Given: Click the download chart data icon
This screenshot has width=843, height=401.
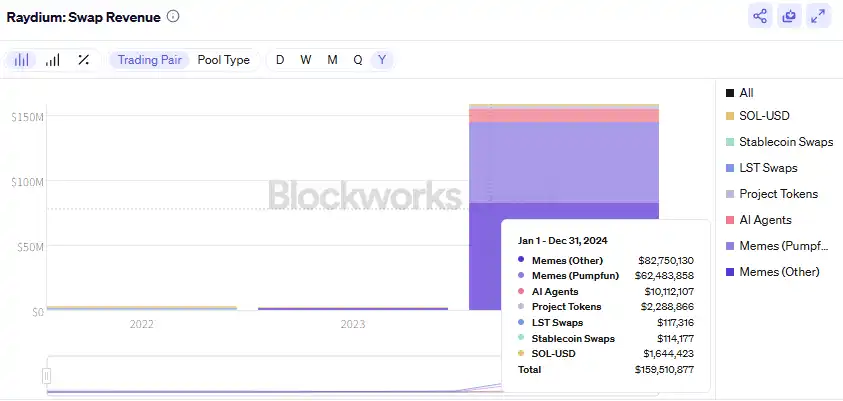Looking at the screenshot, I should coord(790,16).
